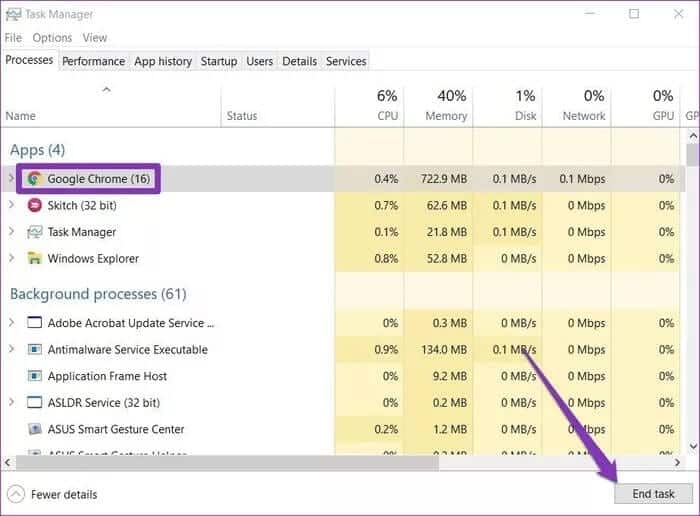Select the Google Chrome (16) row name
Image resolution: width=700 pixels, height=516 pixels.
pyautogui.click(x=99, y=179)
